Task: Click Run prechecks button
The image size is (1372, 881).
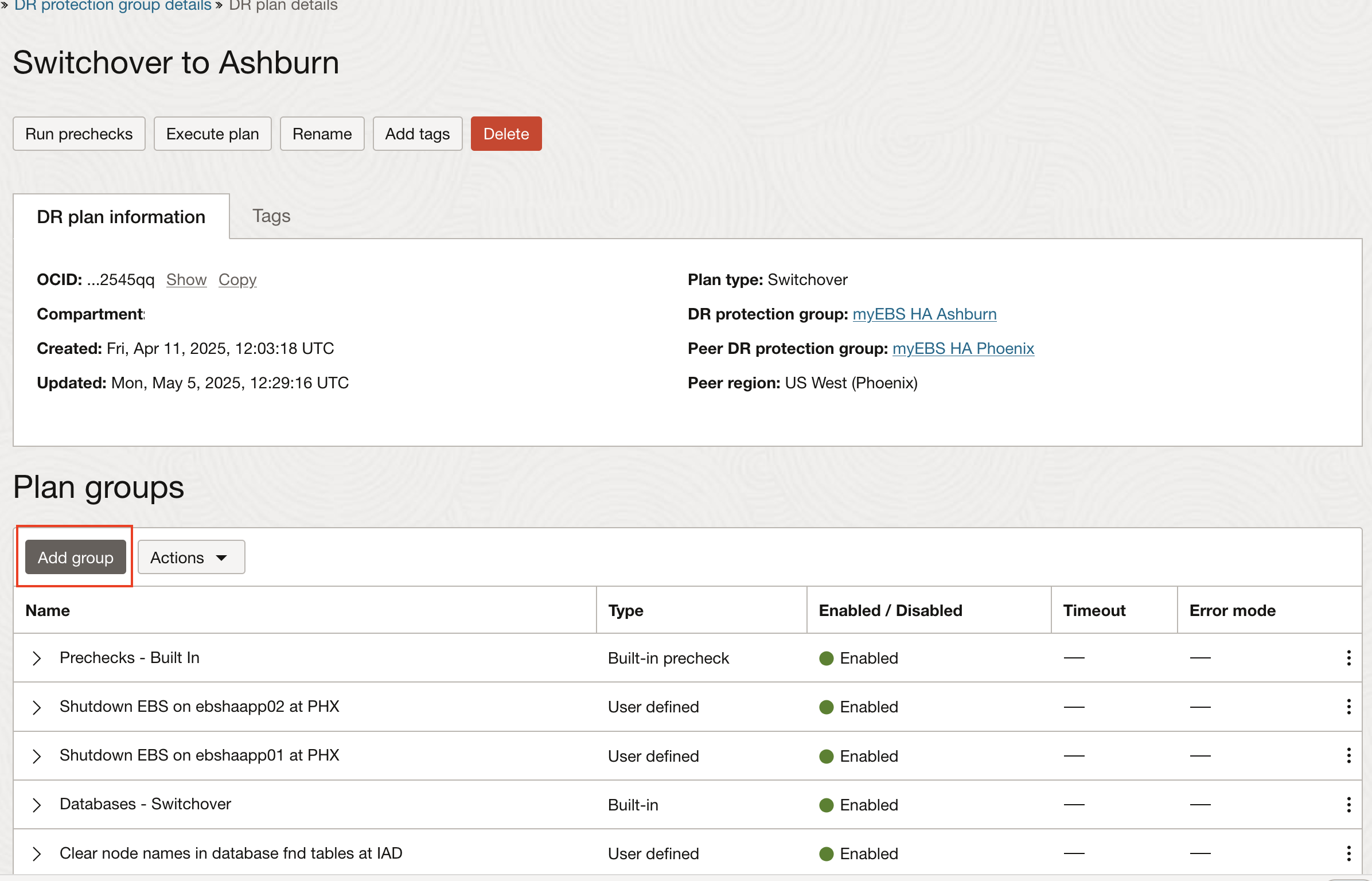Action: [79, 134]
